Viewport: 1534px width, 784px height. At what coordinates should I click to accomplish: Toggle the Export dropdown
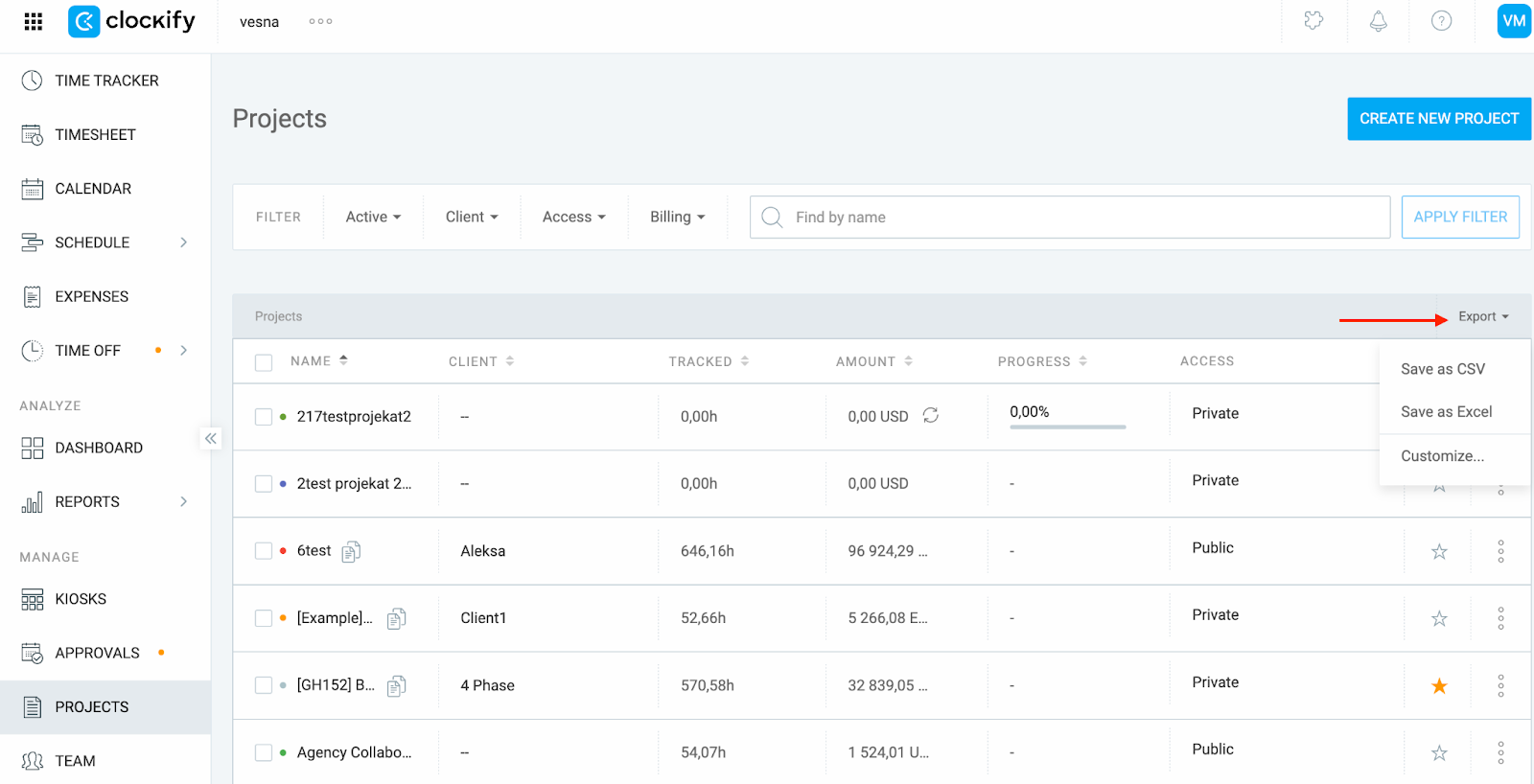click(x=1483, y=316)
